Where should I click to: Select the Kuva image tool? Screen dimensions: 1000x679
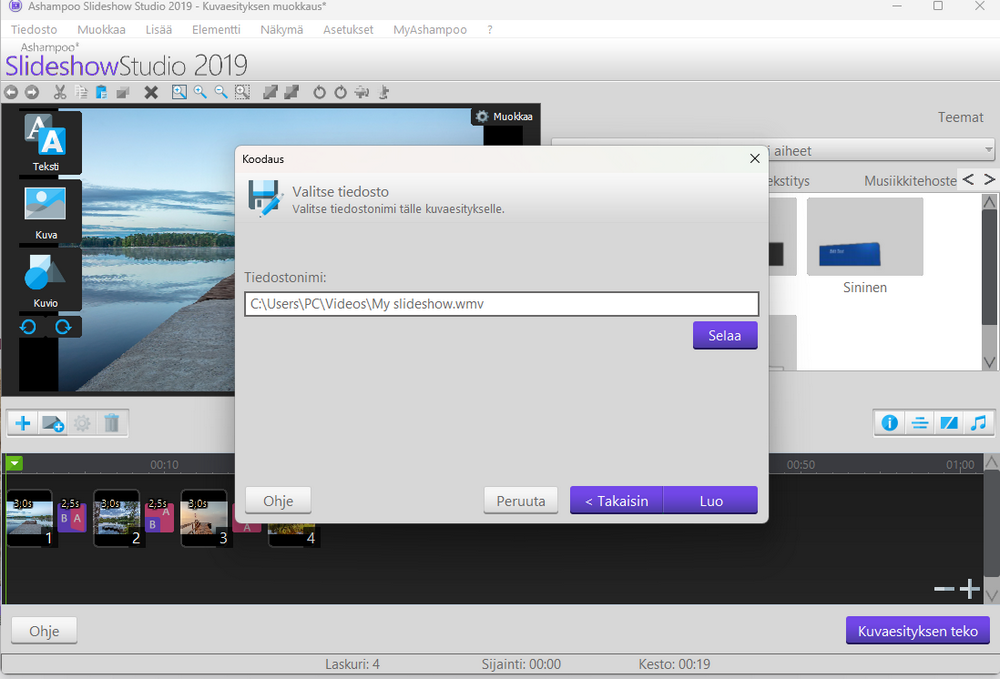tap(45, 212)
